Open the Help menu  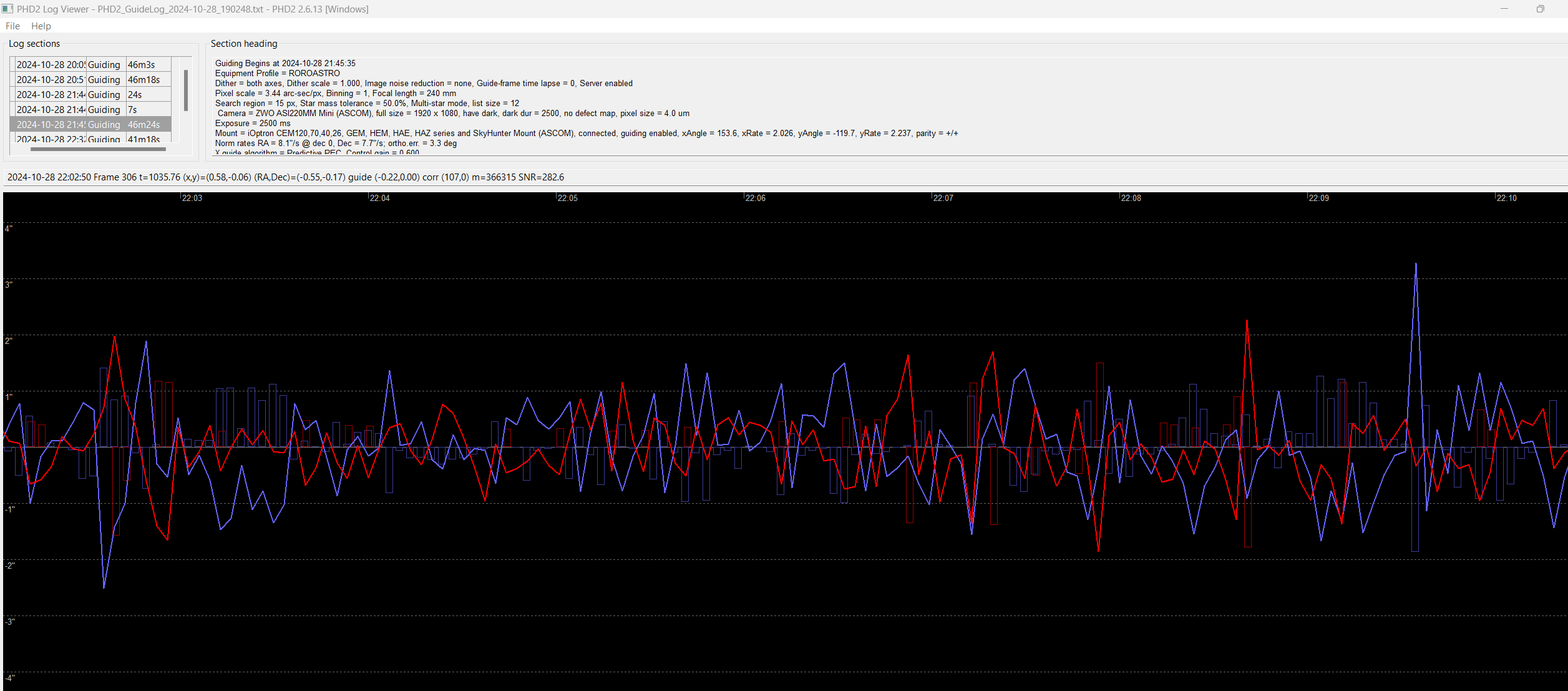(x=41, y=26)
